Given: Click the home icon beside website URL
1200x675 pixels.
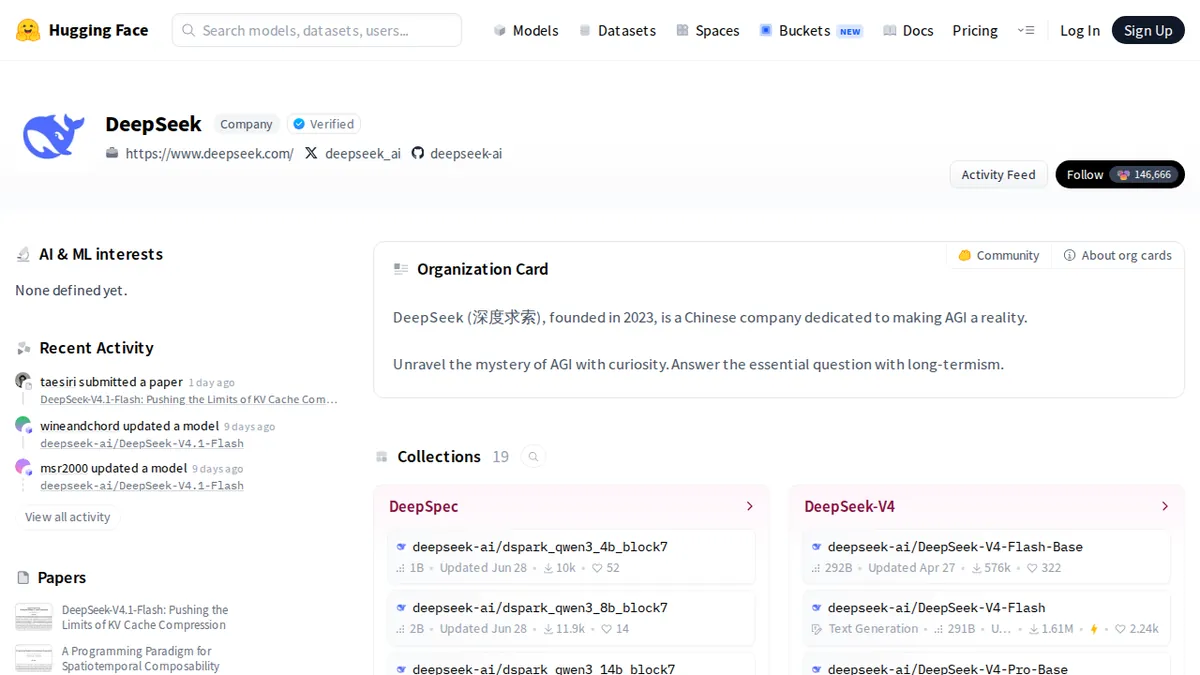Looking at the screenshot, I should pyautogui.click(x=112, y=153).
